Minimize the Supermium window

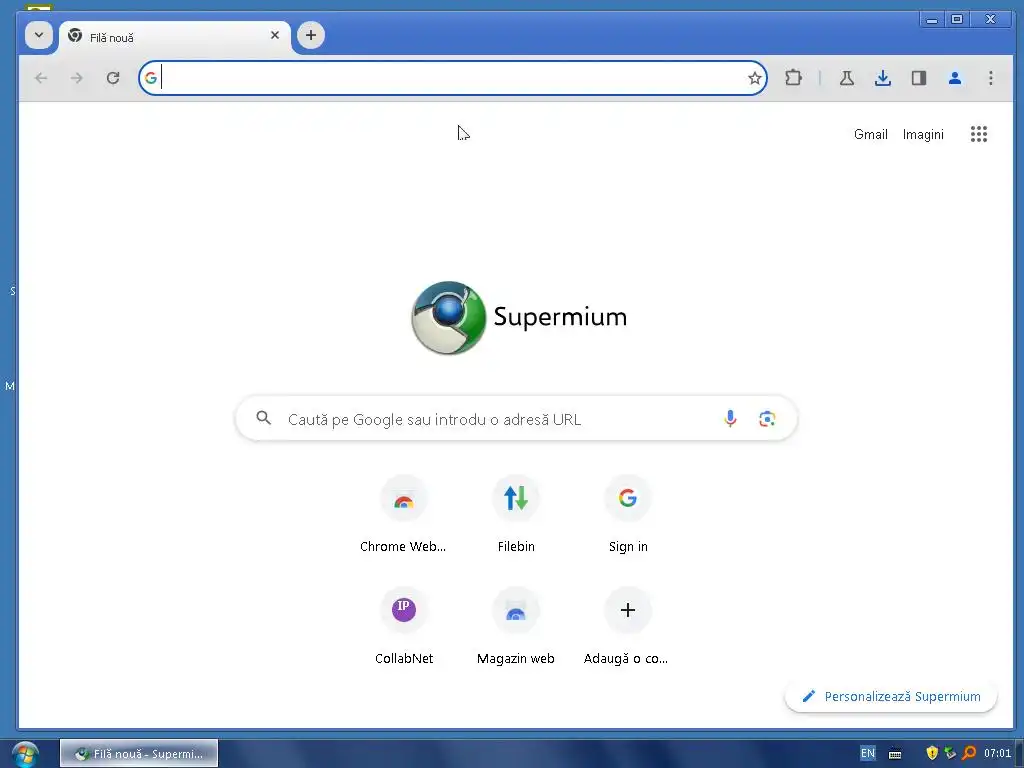tap(932, 20)
